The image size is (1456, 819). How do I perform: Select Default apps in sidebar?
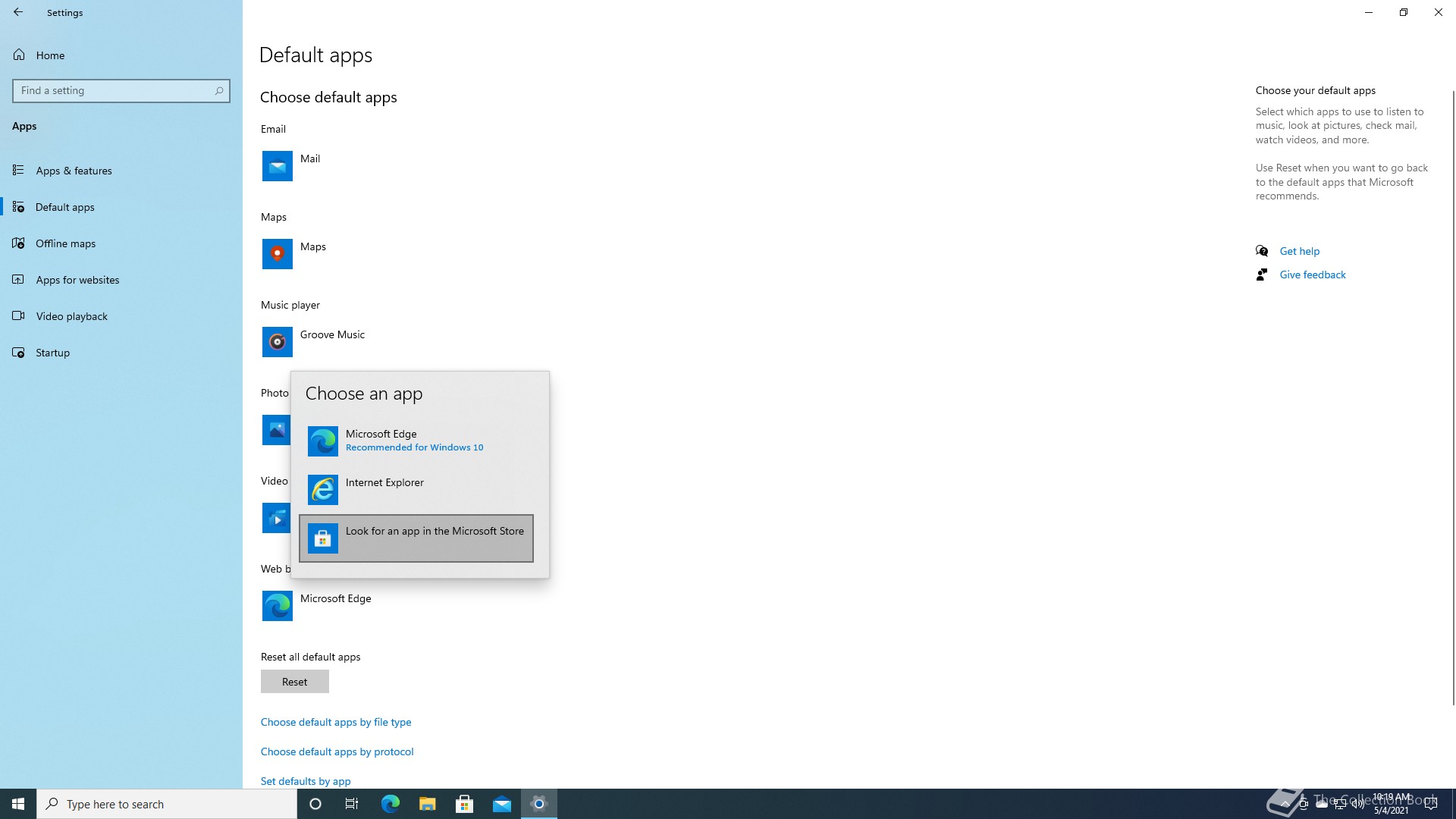121,206
